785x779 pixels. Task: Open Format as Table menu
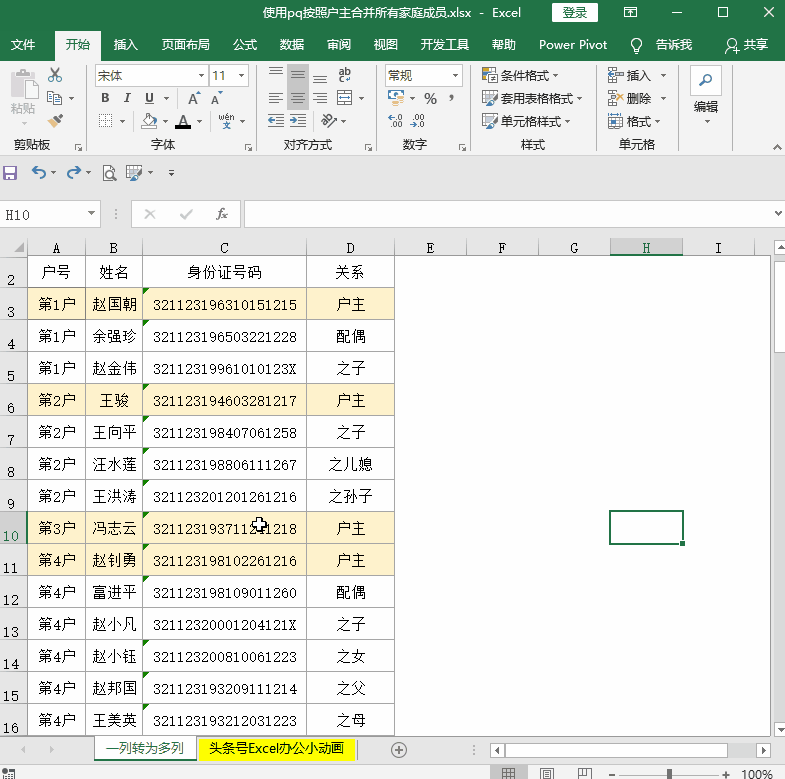(x=532, y=98)
